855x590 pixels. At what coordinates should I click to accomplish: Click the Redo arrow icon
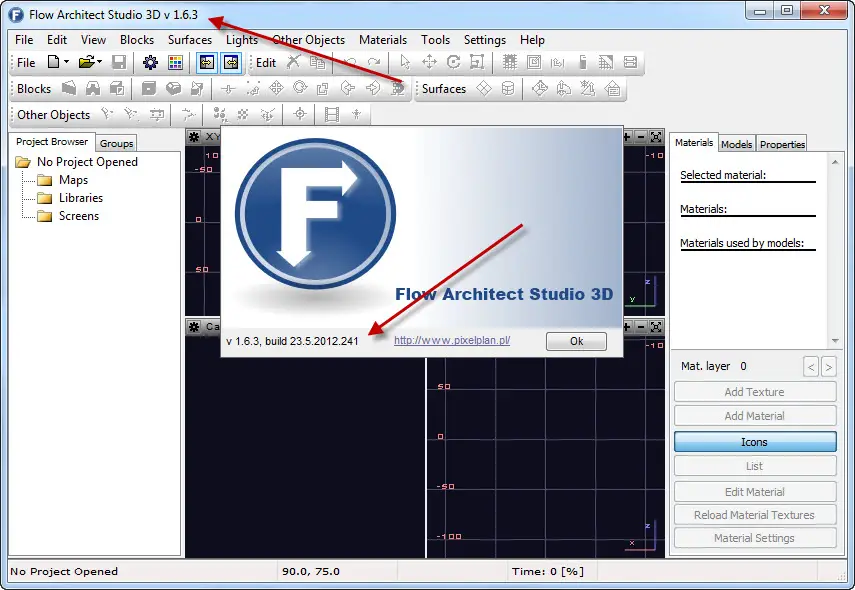(374, 62)
